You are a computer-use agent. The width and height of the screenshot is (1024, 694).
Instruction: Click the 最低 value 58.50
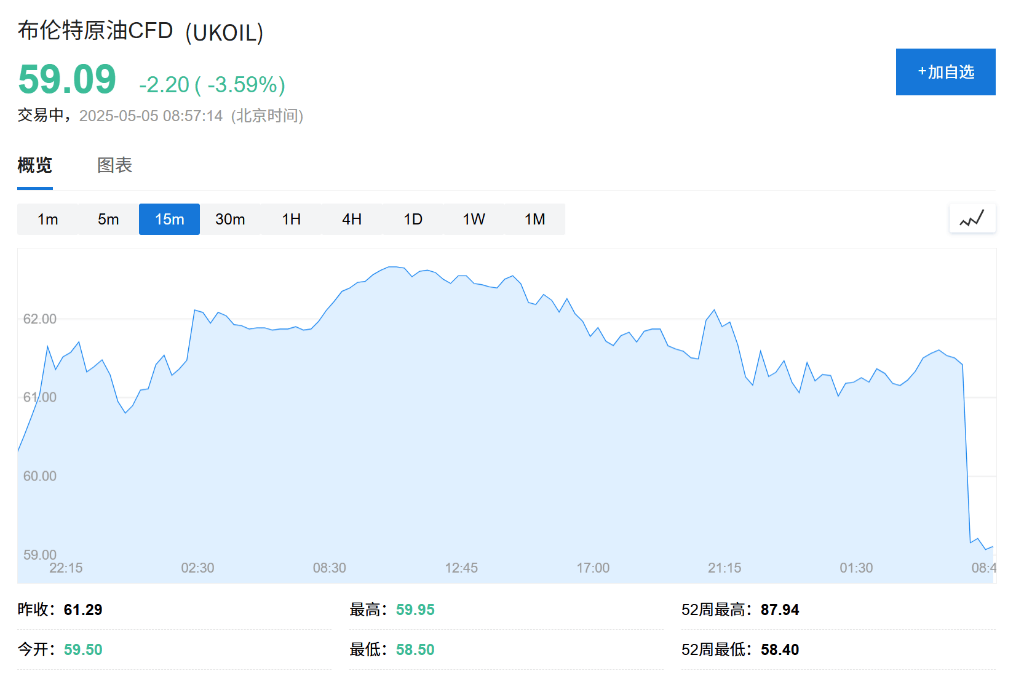tap(413, 649)
